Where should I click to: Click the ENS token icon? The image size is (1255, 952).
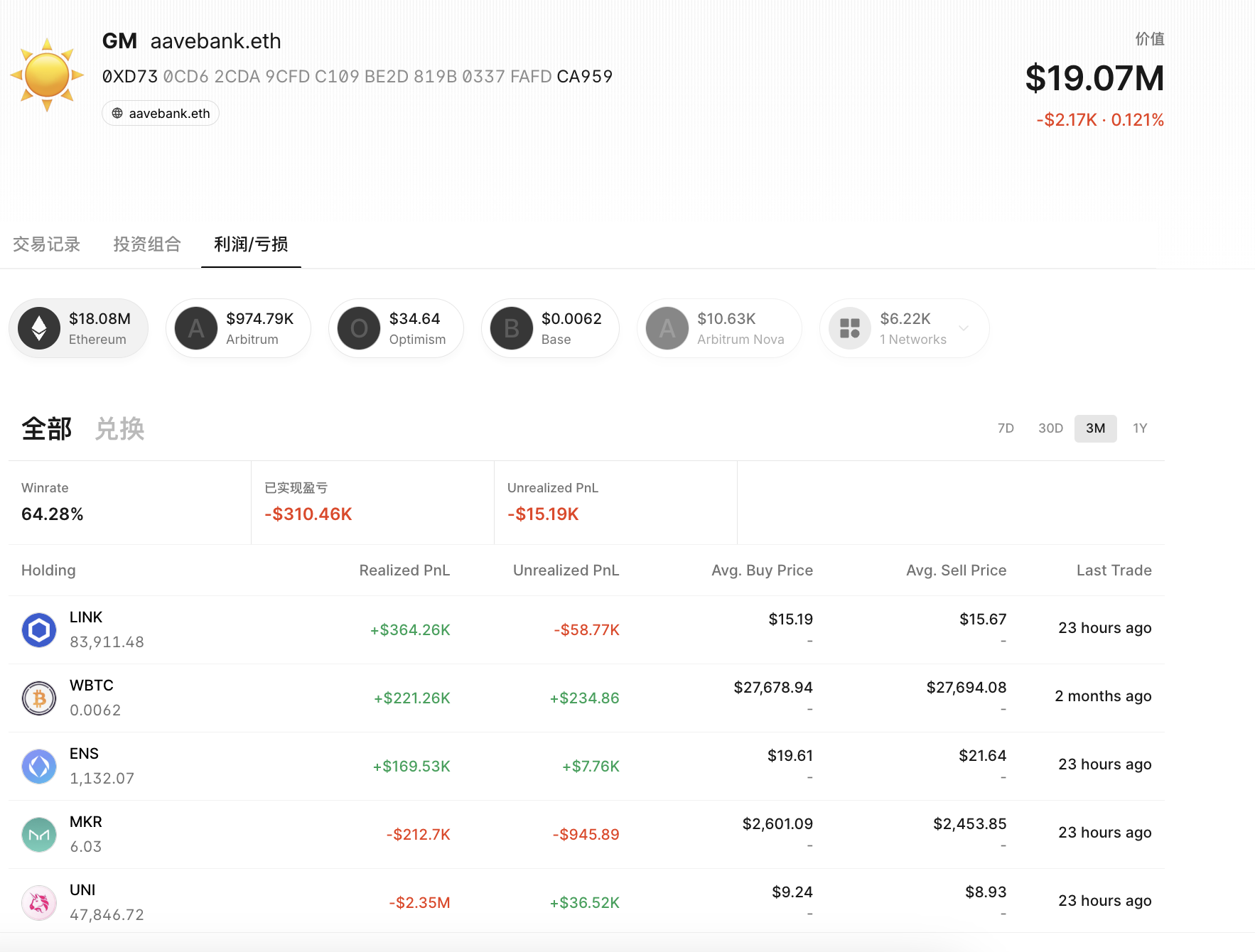pyautogui.click(x=39, y=767)
